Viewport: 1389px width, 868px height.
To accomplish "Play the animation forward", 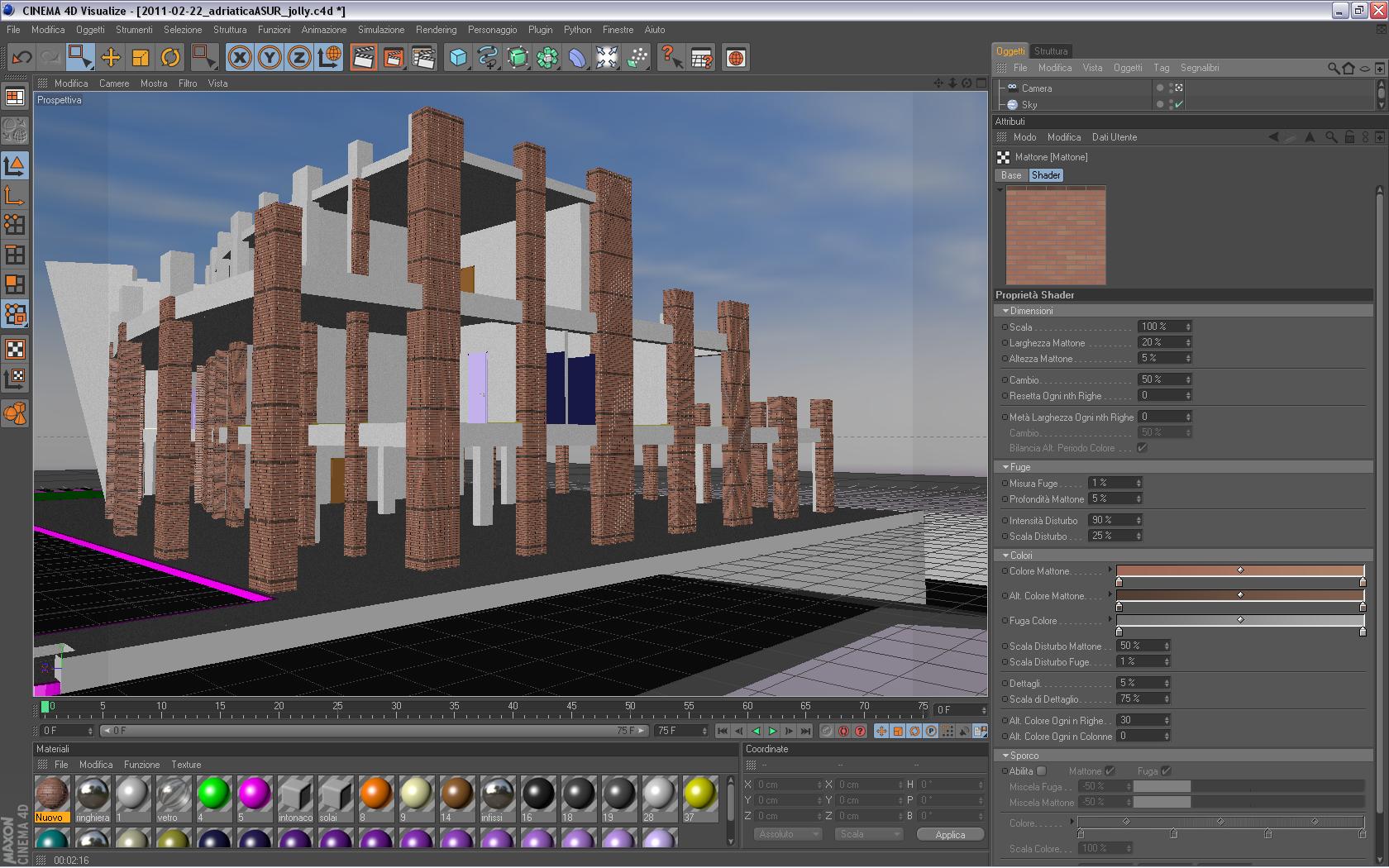I will [x=772, y=731].
